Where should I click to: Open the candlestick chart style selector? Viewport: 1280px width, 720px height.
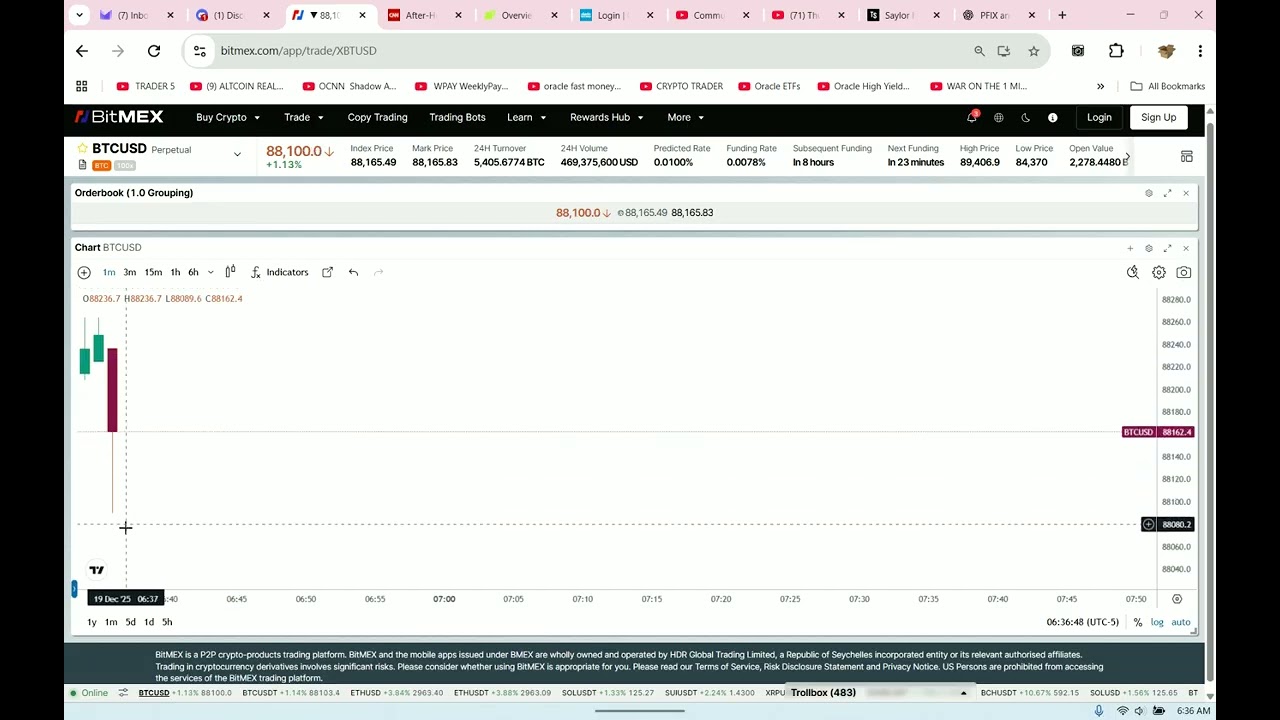pyautogui.click(x=230, y=272)
